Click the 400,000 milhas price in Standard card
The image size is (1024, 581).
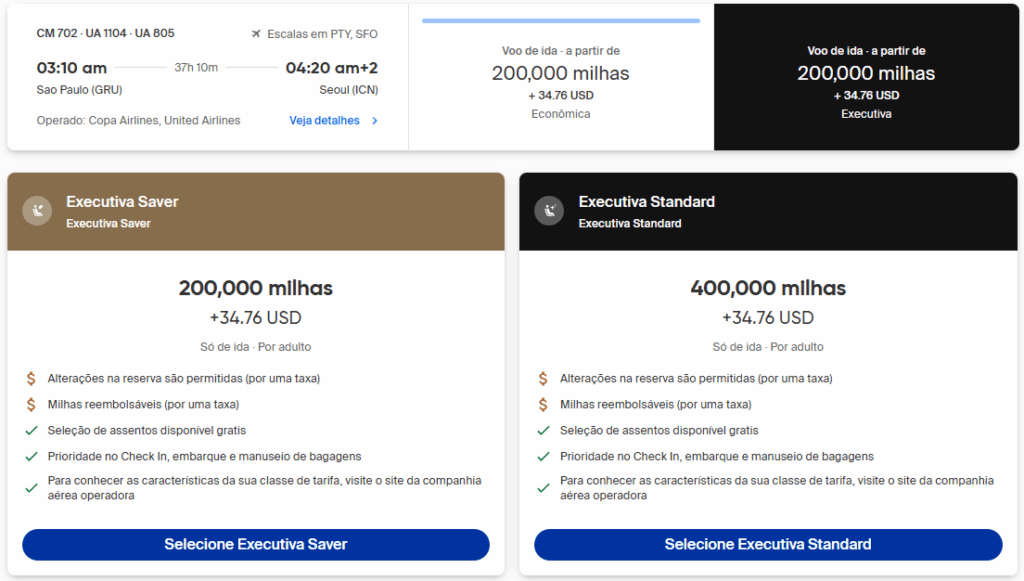tap(768, 289)
